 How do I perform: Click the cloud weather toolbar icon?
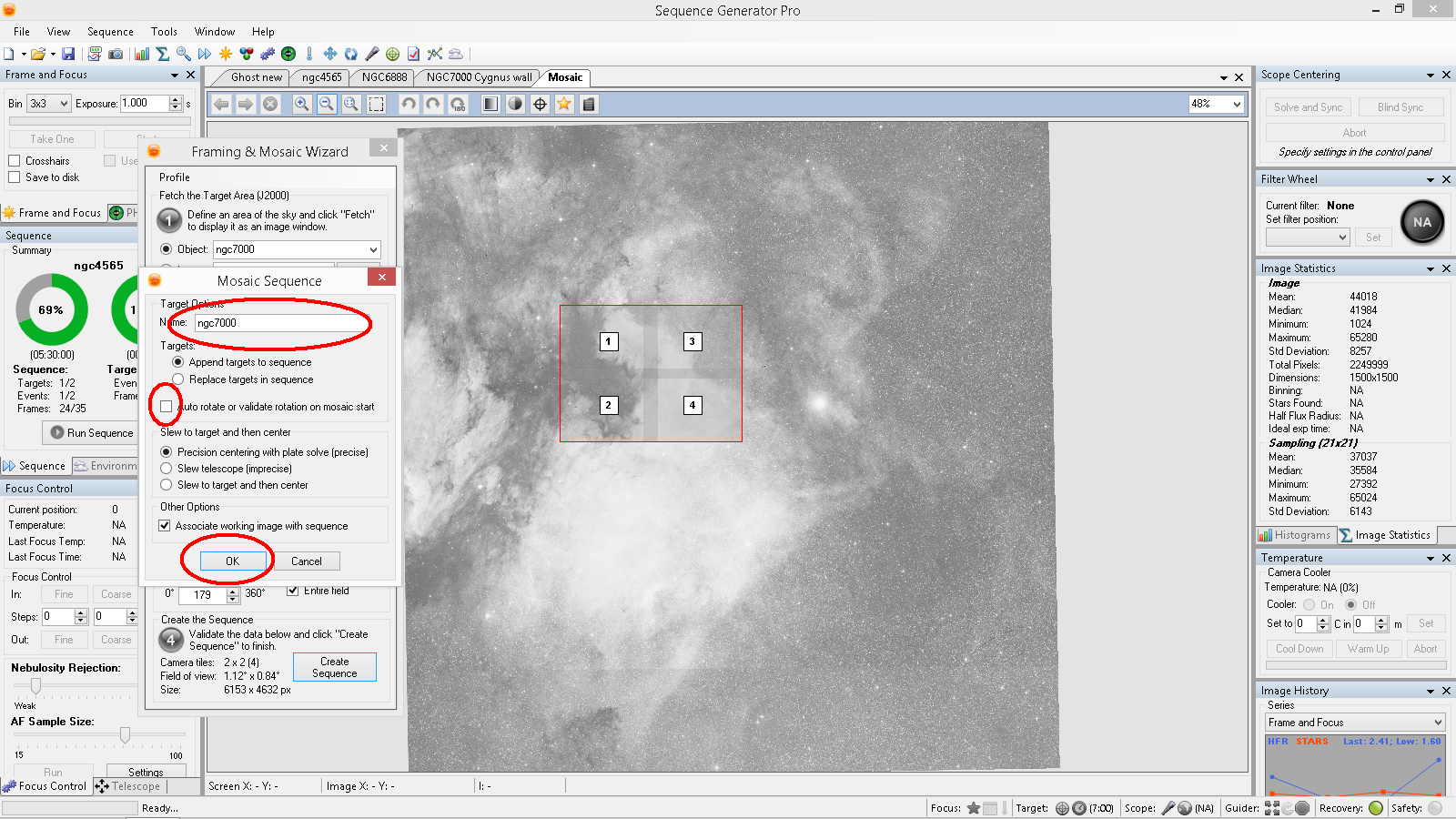tap(456, 54)
